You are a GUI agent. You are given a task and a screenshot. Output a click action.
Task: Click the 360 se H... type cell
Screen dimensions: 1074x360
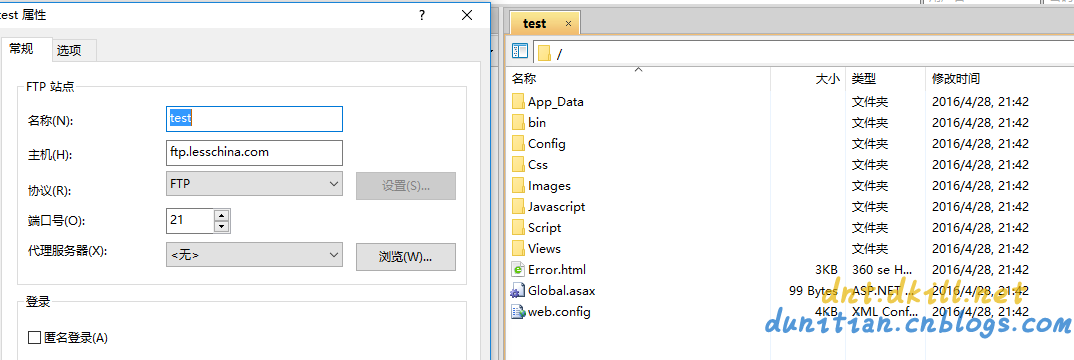pyautogui.click(x=882, y=270)
